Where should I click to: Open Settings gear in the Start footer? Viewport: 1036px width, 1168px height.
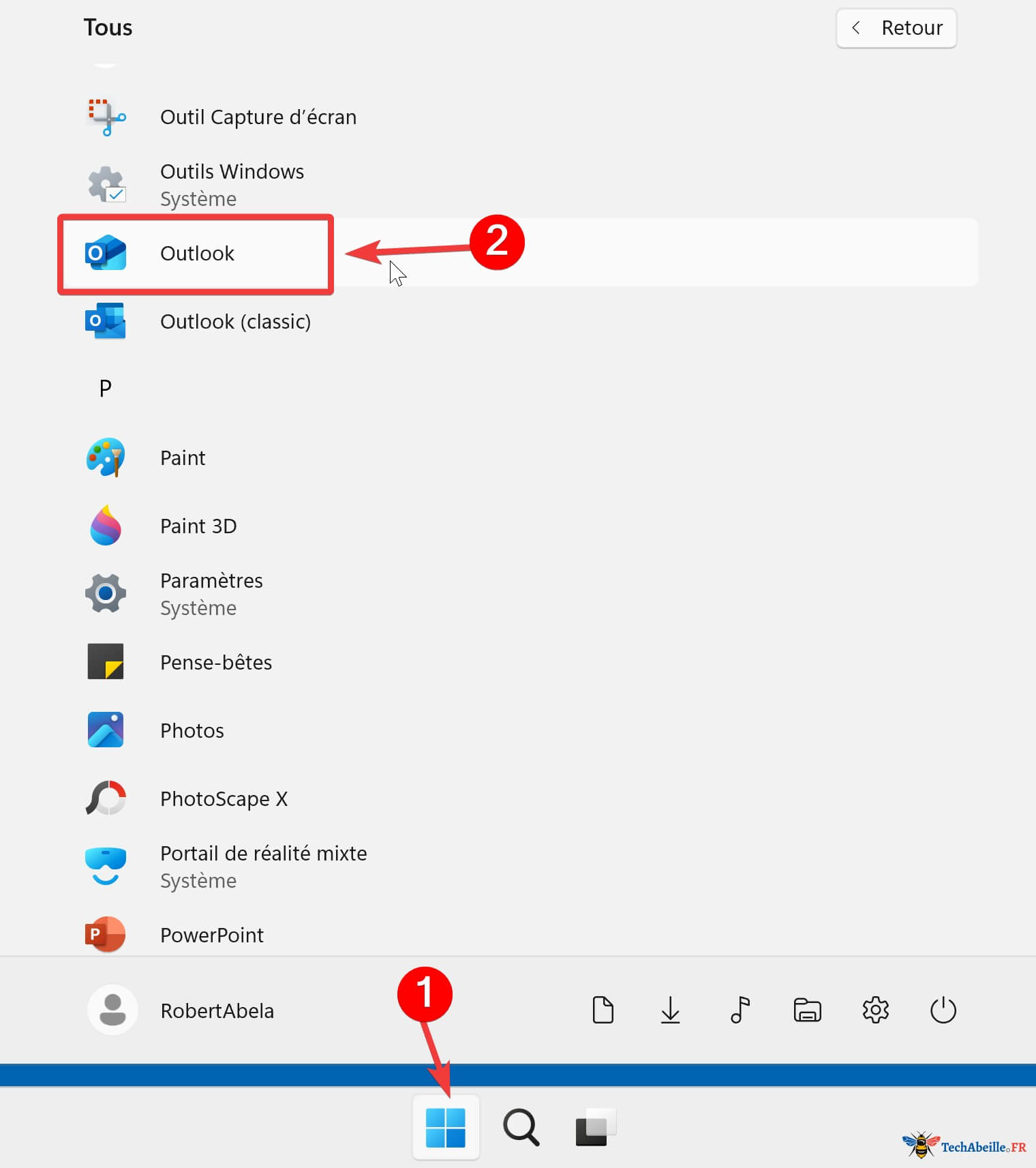pyautogui.click(x=876, y=1010)
